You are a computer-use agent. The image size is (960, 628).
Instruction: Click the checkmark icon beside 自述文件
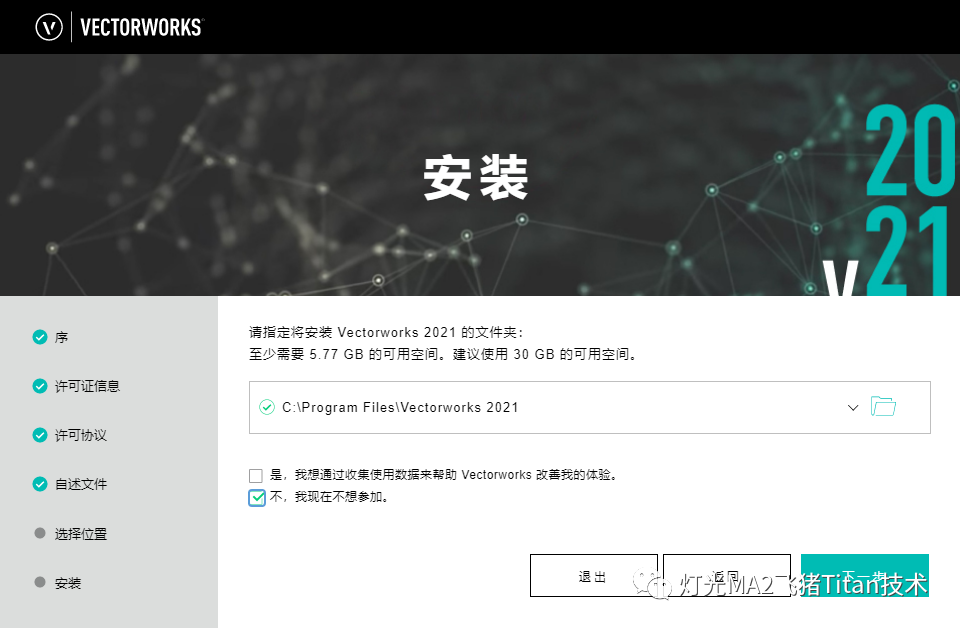coord(40,484)
